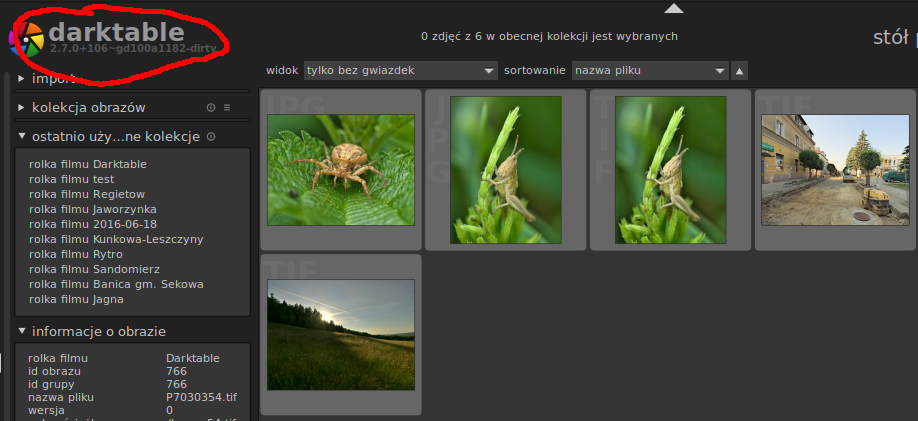918x421 pixels.
Task: Reset the kolekcja obrazów module
Action: tap(211, 108)
